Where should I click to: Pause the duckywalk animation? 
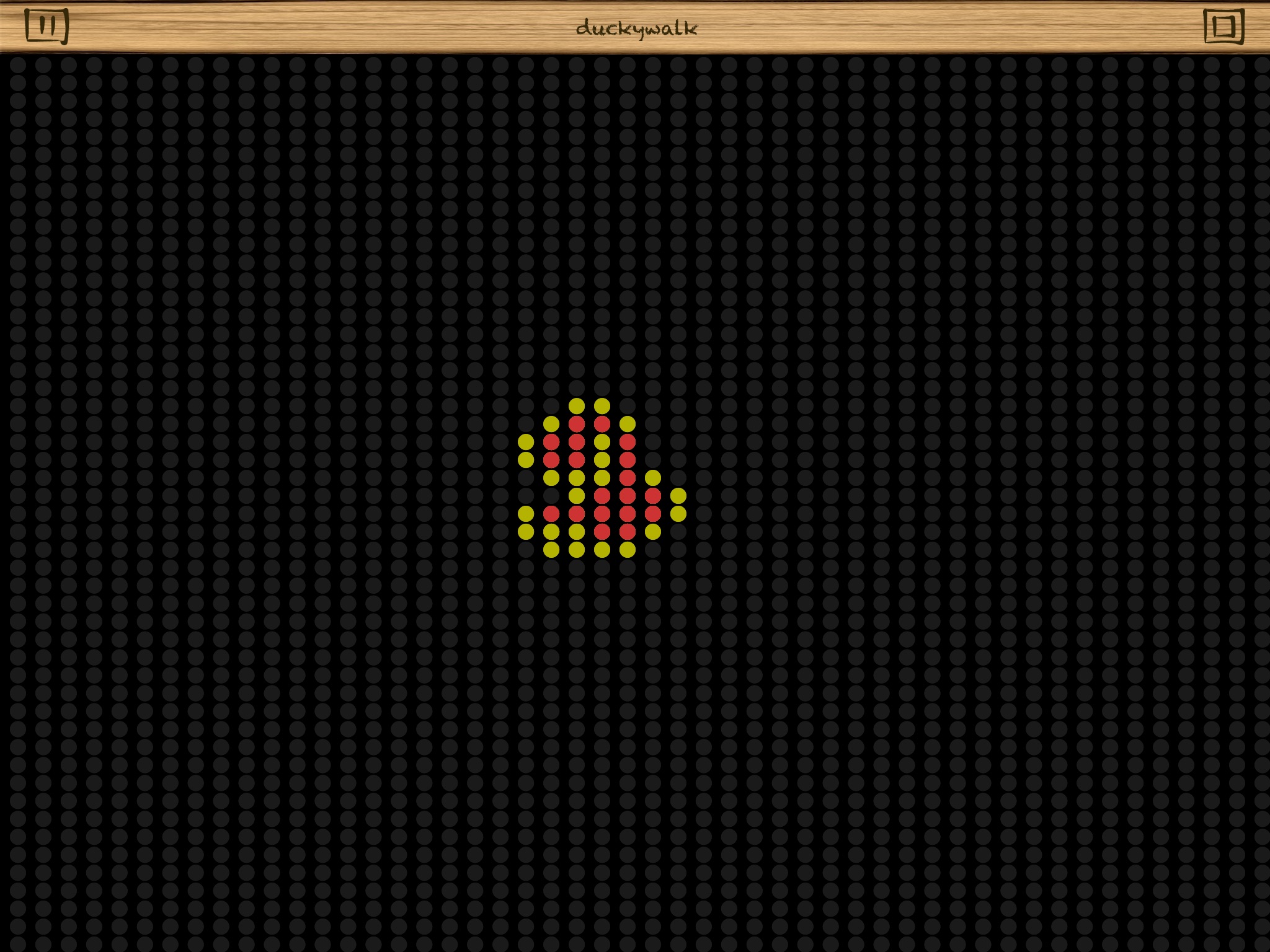coord(47,26)
